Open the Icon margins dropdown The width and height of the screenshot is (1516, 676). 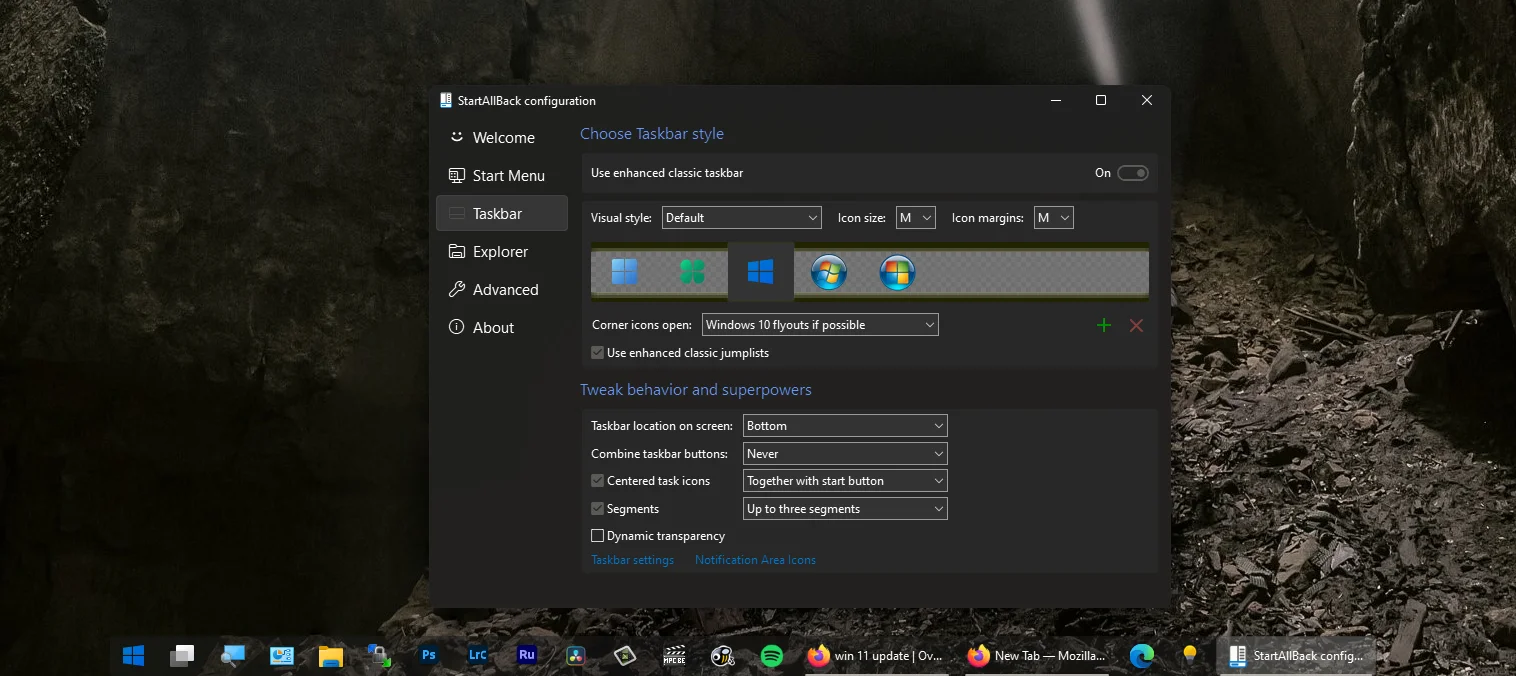pyautogui.click(x=1054, y=218)
